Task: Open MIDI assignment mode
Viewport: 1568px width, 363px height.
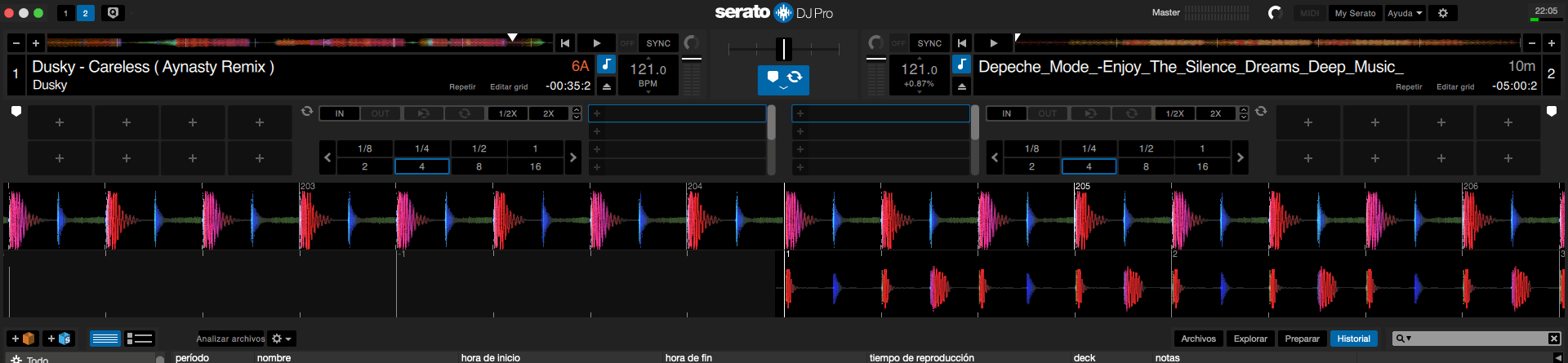Action: 1309,13
